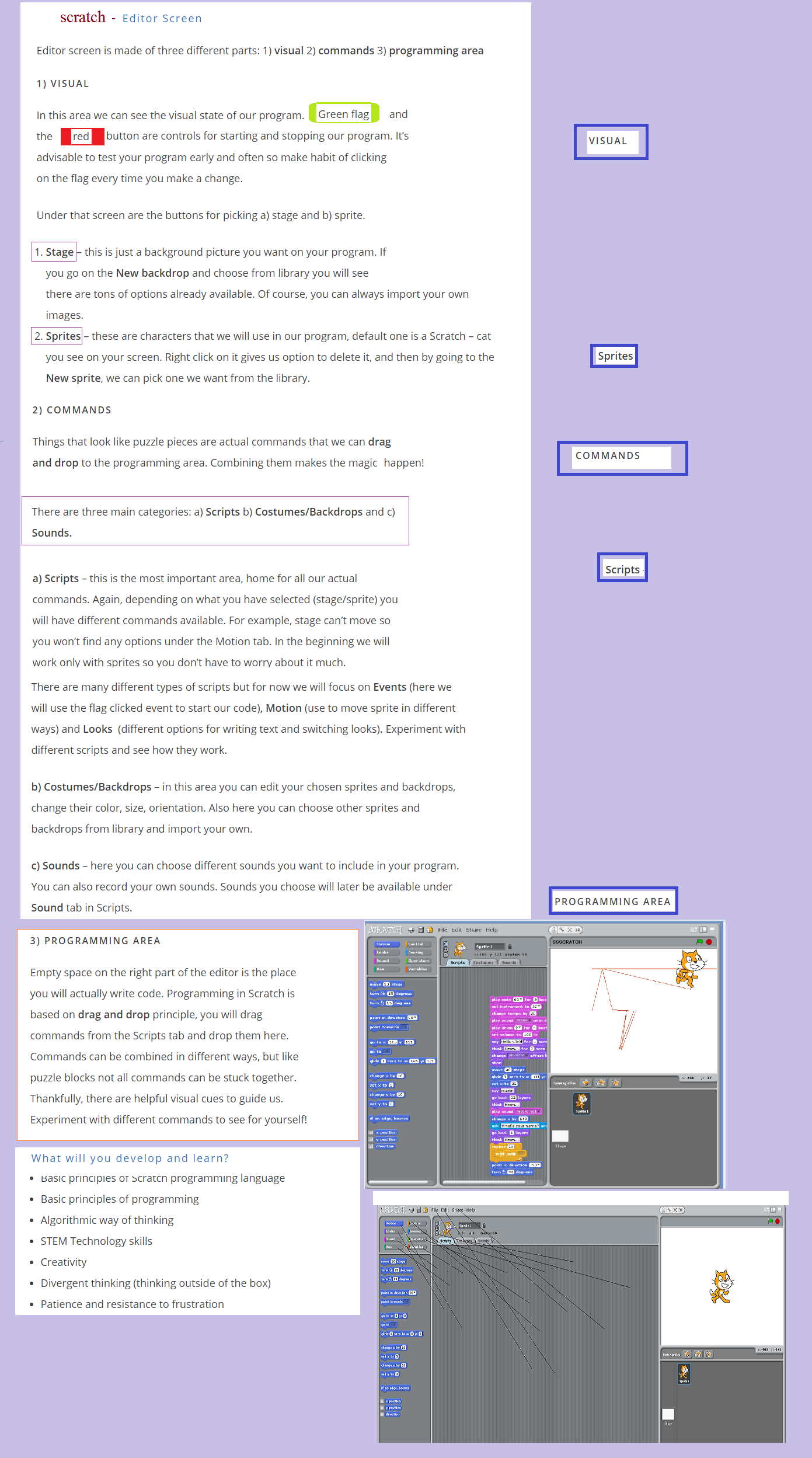
Task: Open point in direction dropdown in SSSCRATCH palette
Action: [416, 1018]
